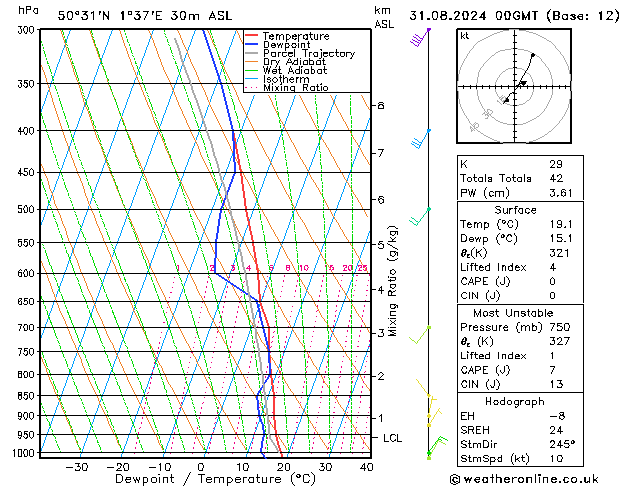The width and height of the screenshot is (629, 486).
Task: Click the teal wind barb at 500 hPa
Action: [420, 217]
